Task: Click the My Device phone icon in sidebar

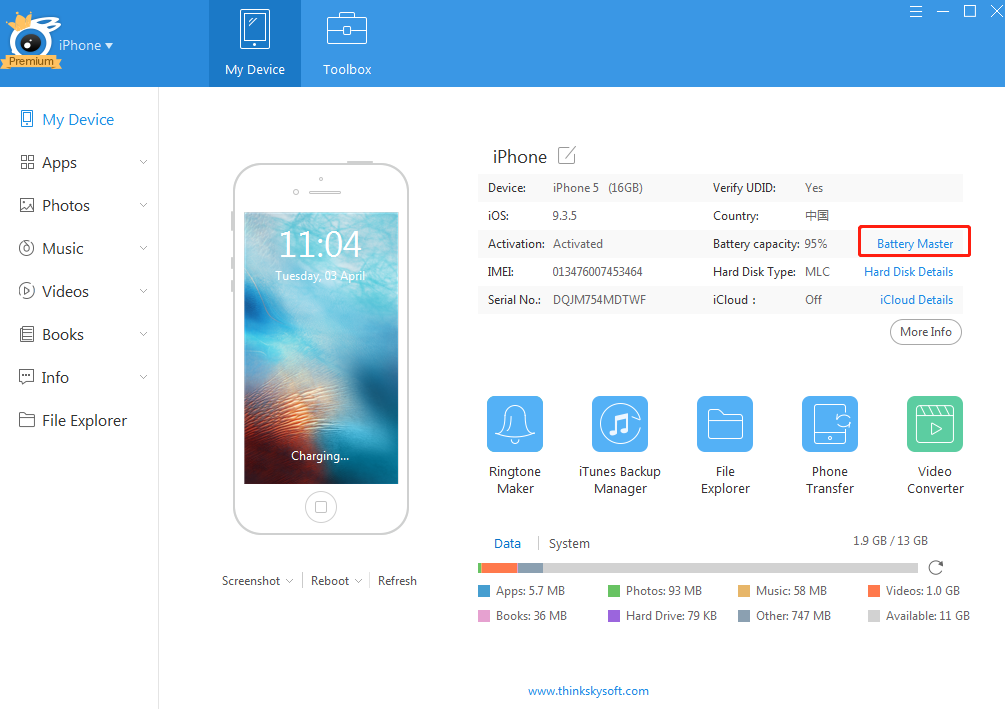Action: pos(27,119)
